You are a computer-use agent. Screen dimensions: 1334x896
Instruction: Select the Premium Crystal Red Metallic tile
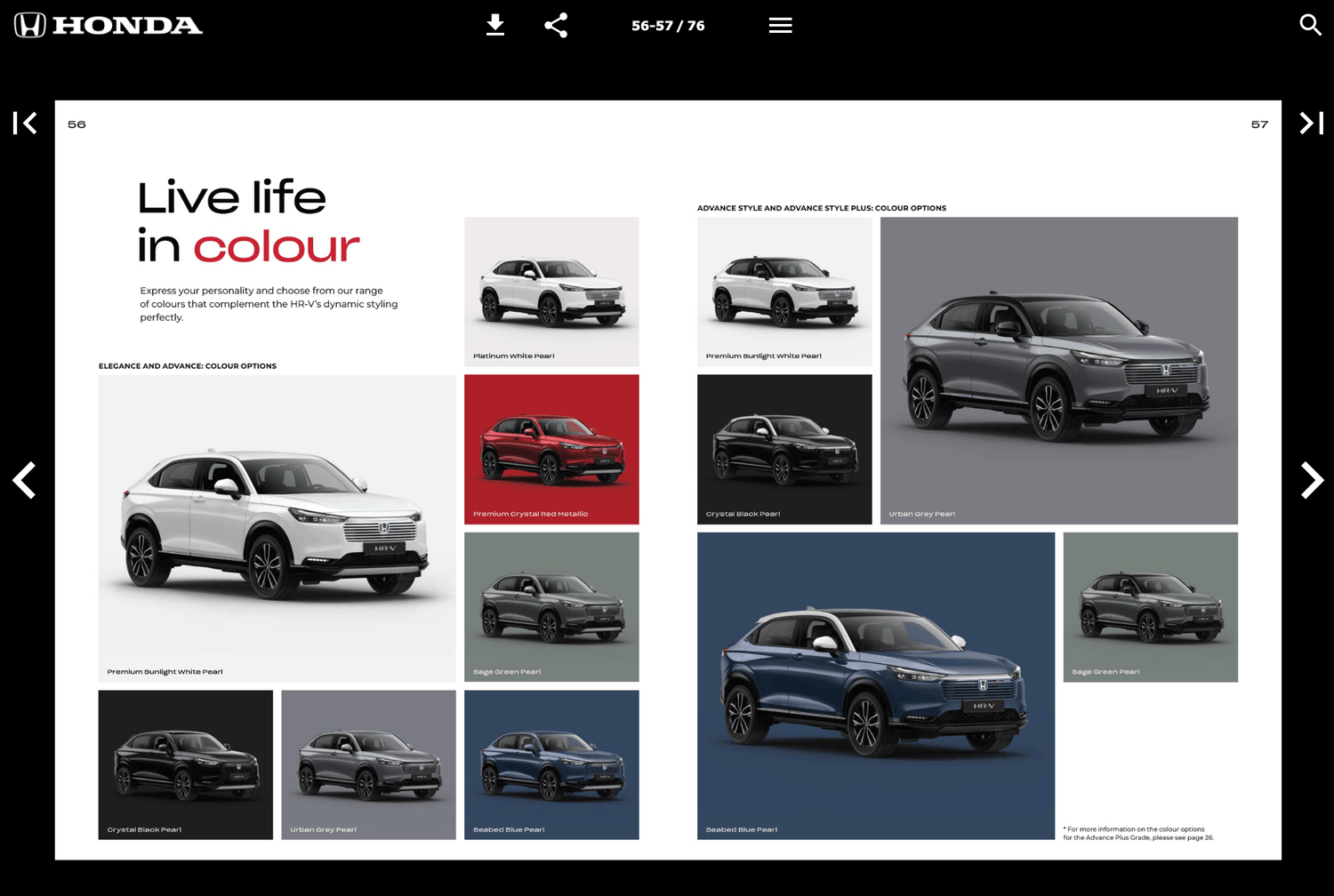click(551, 449)
